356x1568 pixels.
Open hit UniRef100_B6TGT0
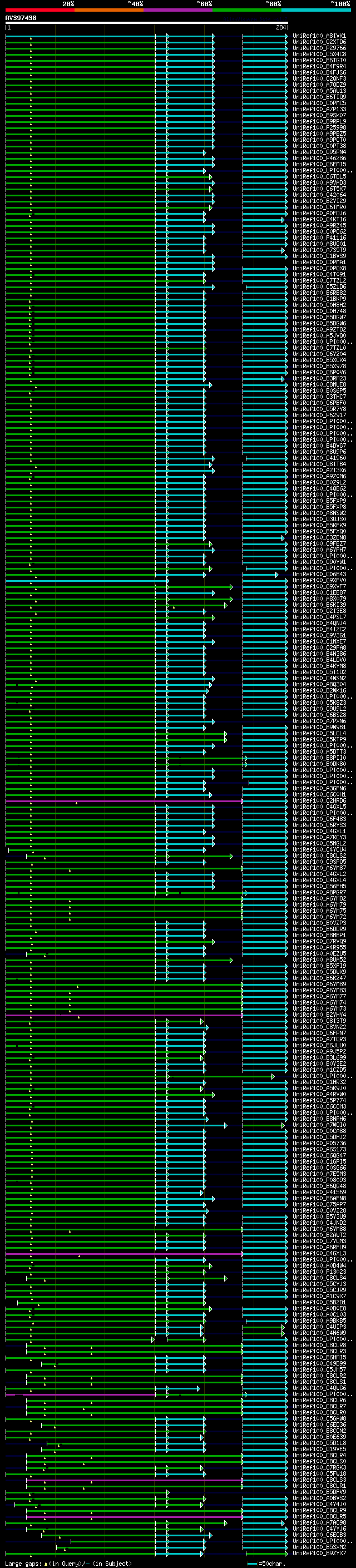(319, 60)
